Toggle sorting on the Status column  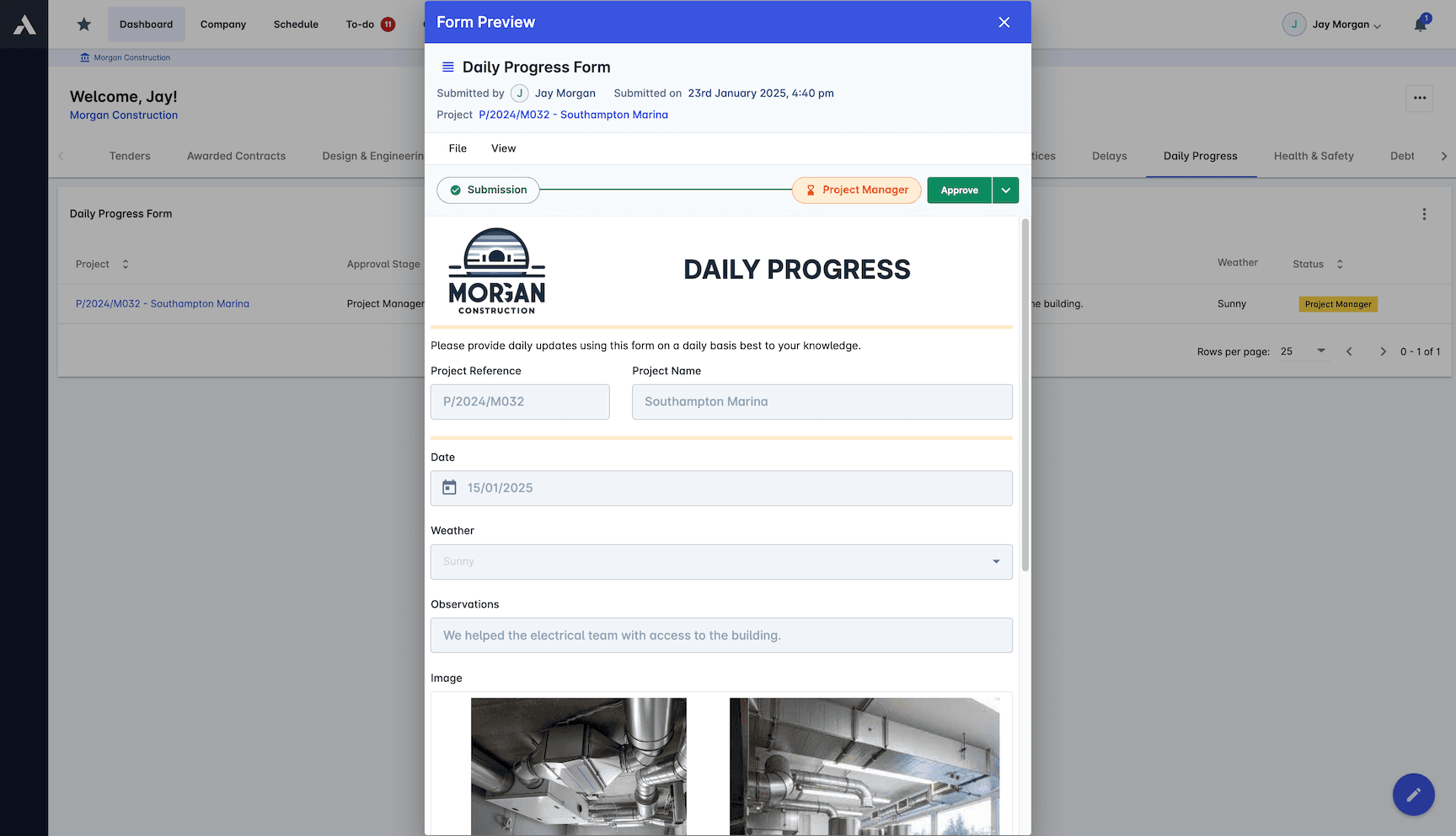click(1340, 264)
